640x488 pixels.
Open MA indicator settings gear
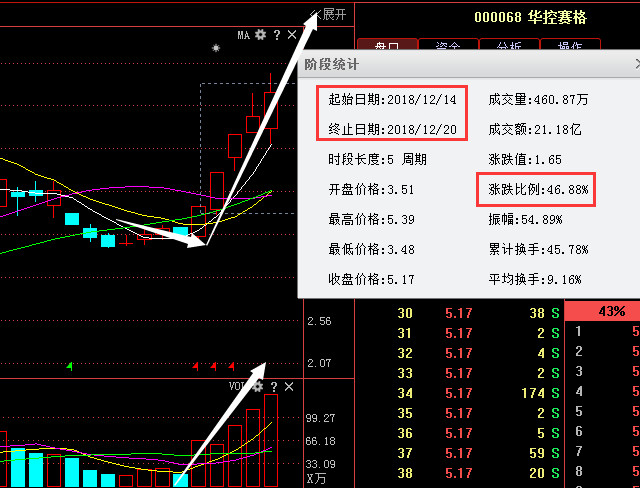pyautogui.click(x=260, y=35)
